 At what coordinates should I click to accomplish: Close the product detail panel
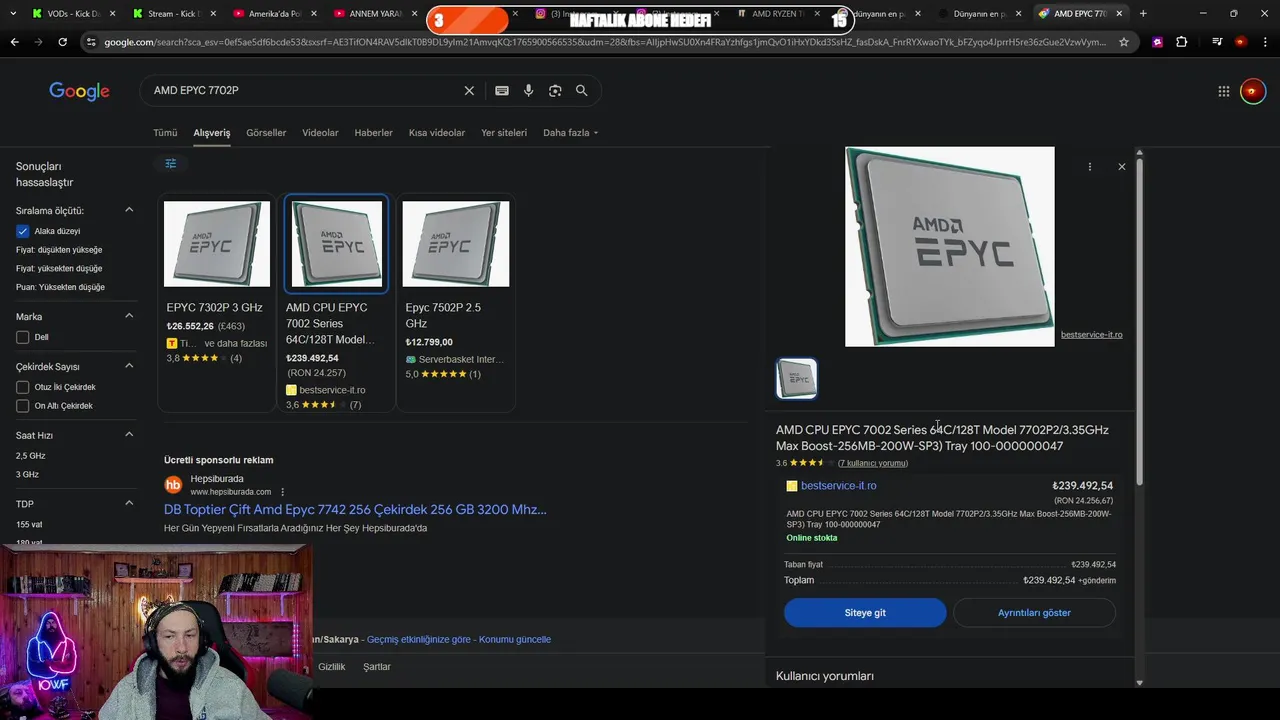coord(1122,167)
